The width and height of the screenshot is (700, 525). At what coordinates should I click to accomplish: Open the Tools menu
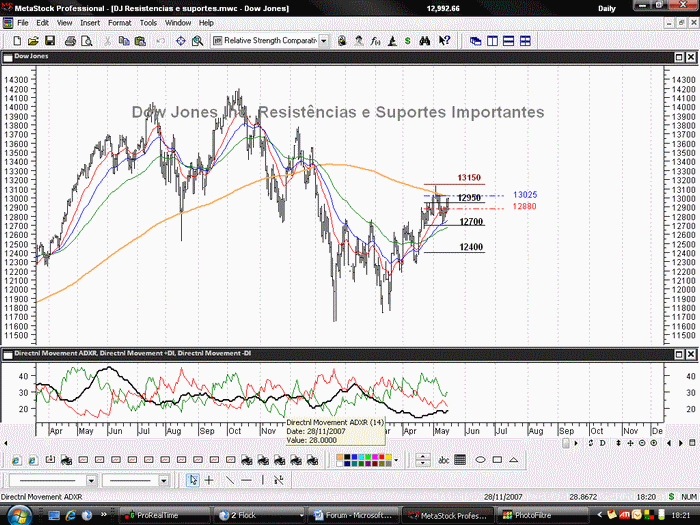(148, 23)
